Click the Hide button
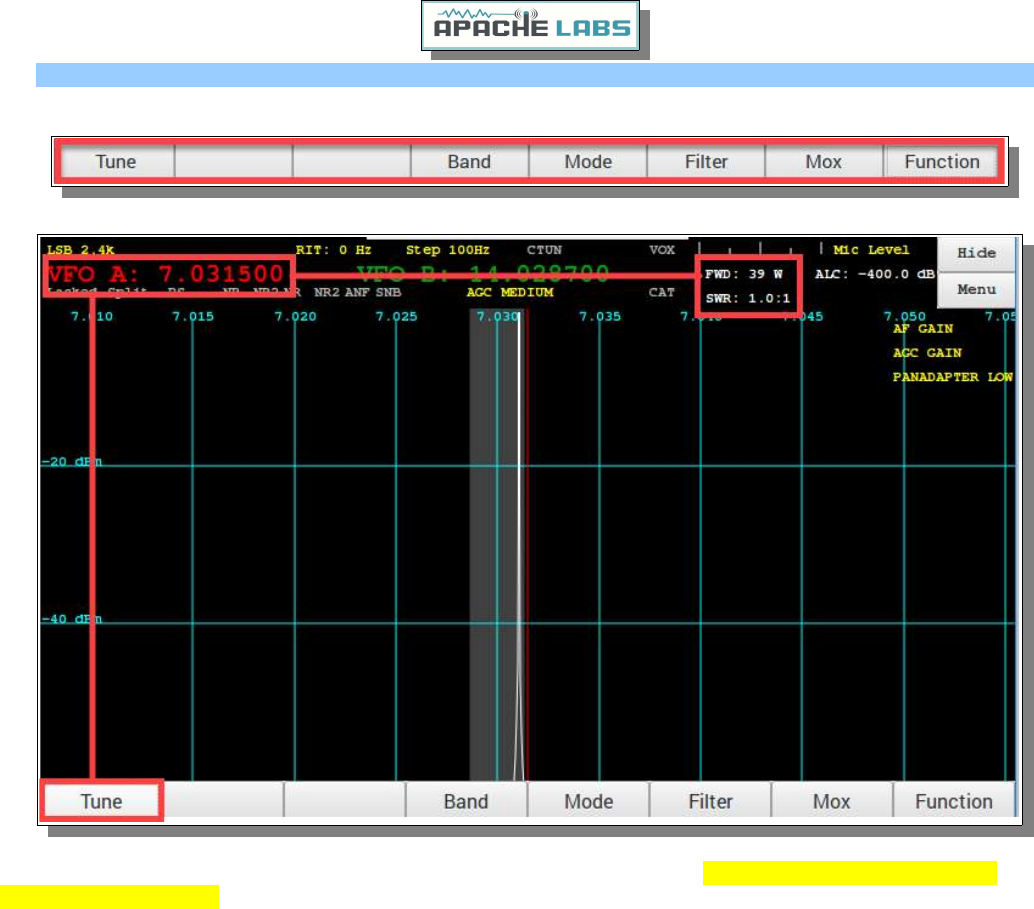 976,253
